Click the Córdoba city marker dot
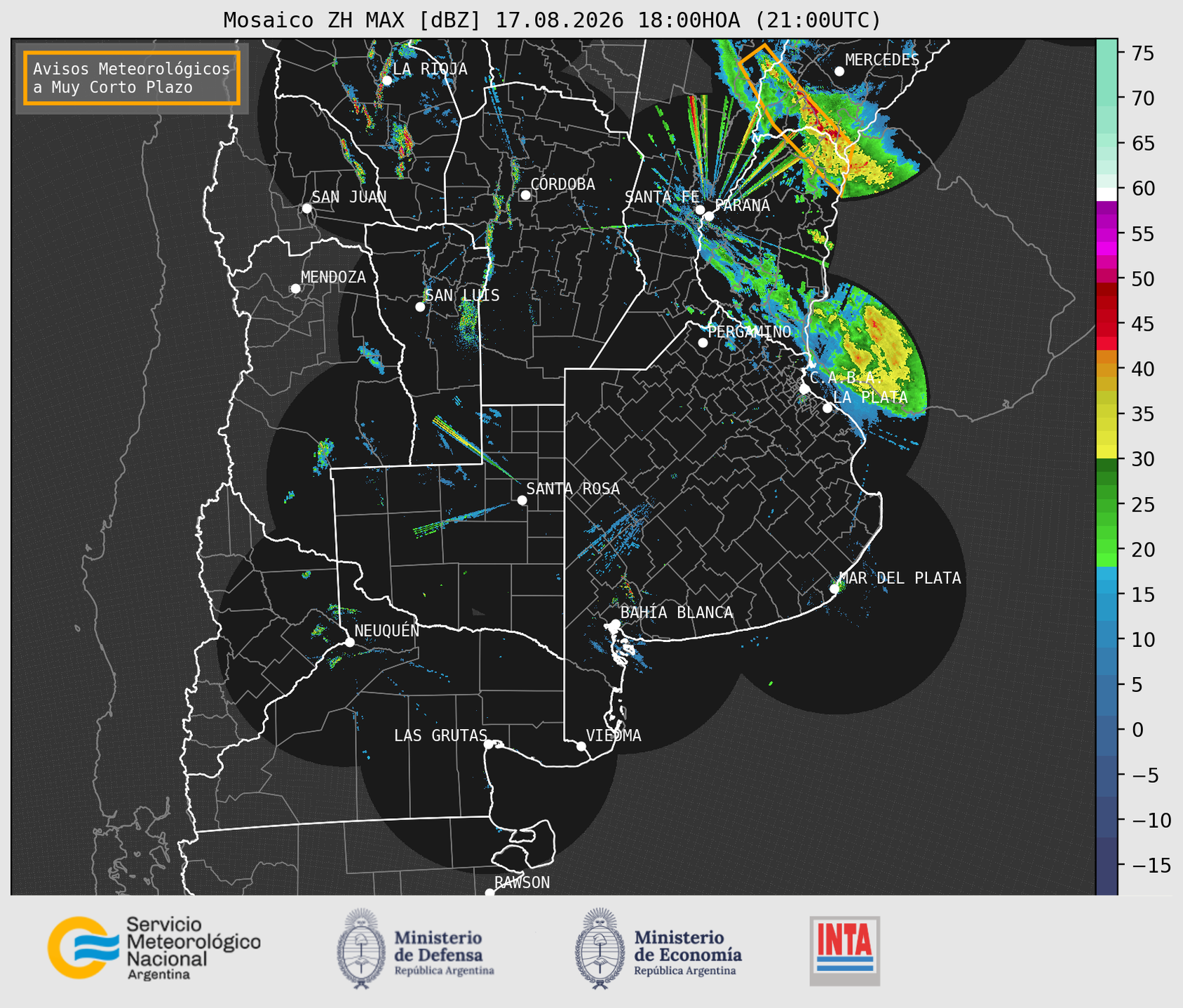This screenshot has height=1008, width=1183. 525,195
